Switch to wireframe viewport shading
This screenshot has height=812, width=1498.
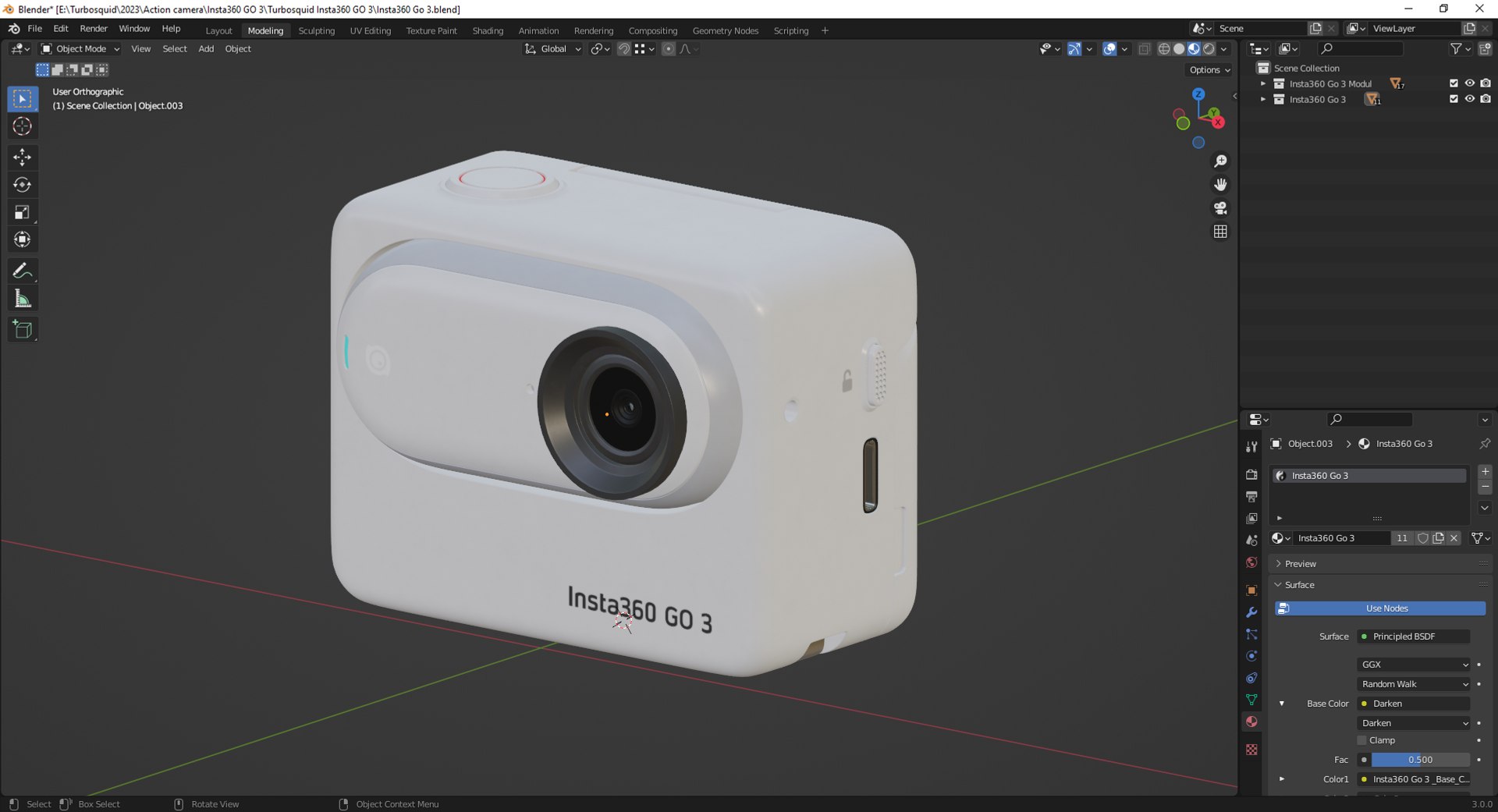point(1164,49)
